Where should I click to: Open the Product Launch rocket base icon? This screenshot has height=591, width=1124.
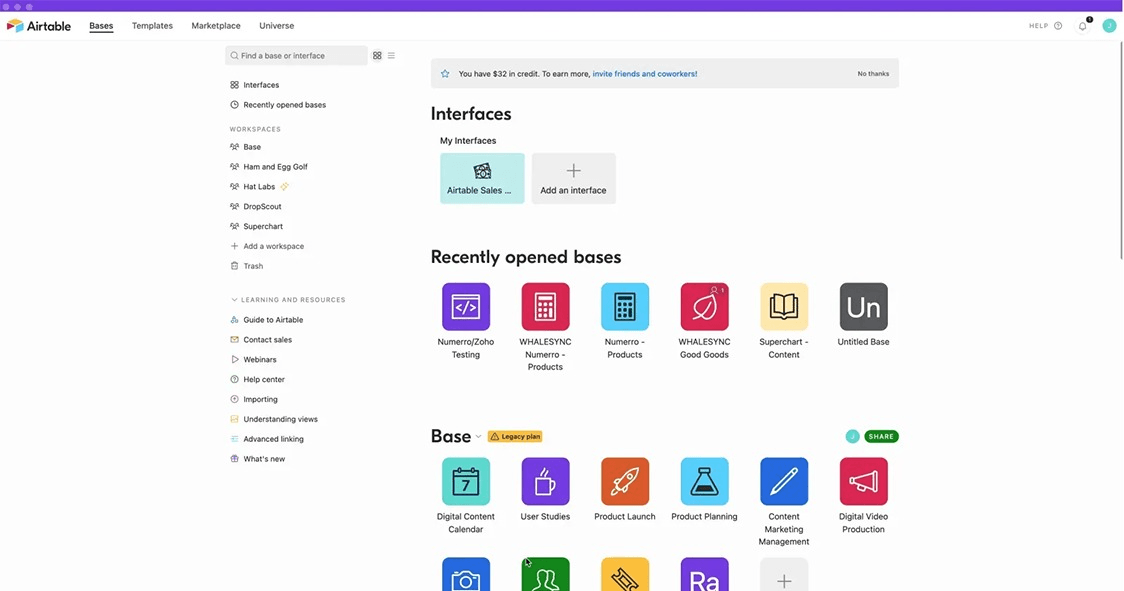[624, 481]
